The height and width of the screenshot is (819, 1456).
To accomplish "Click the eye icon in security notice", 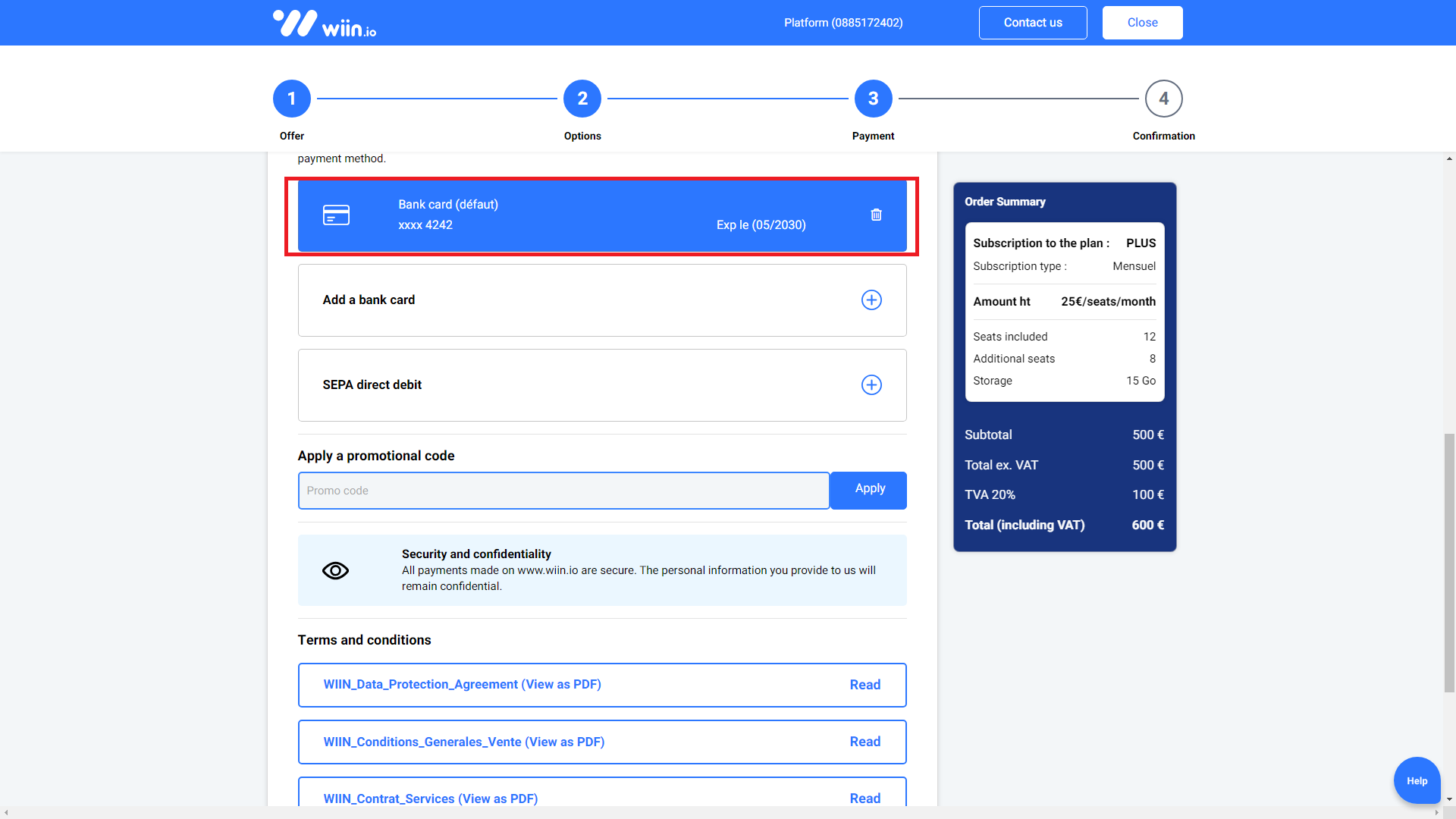I will pos(335,570).
